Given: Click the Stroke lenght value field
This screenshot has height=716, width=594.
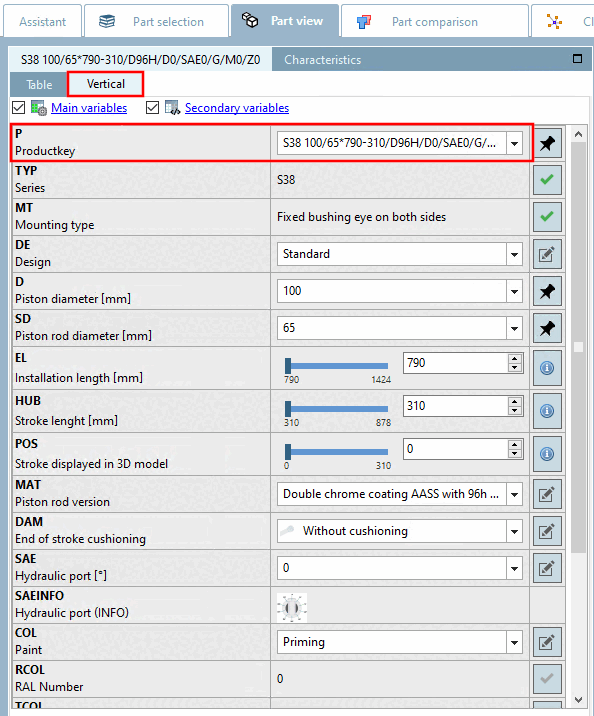Looking at the screenshot, I should (x=455, y=406).
